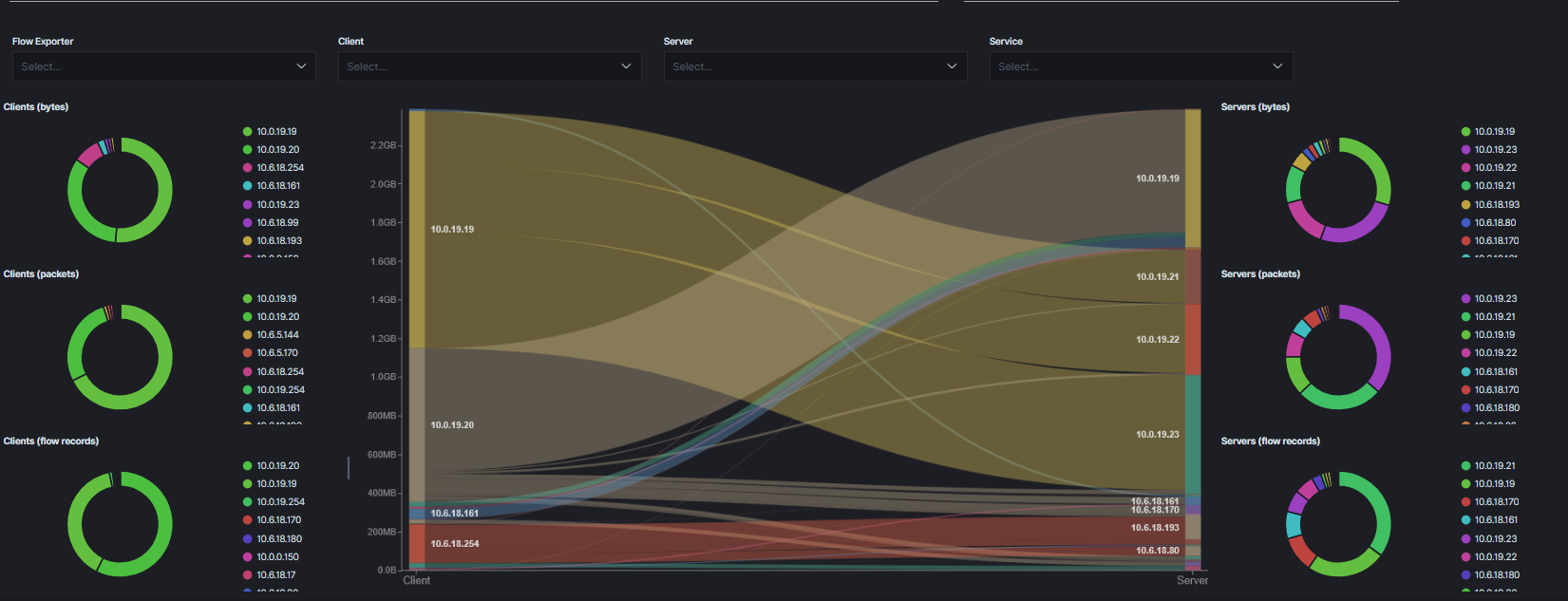
Task: Click 10.0.0.150 color dot in Clients (flow records) legend
Action: coord(248,557)
